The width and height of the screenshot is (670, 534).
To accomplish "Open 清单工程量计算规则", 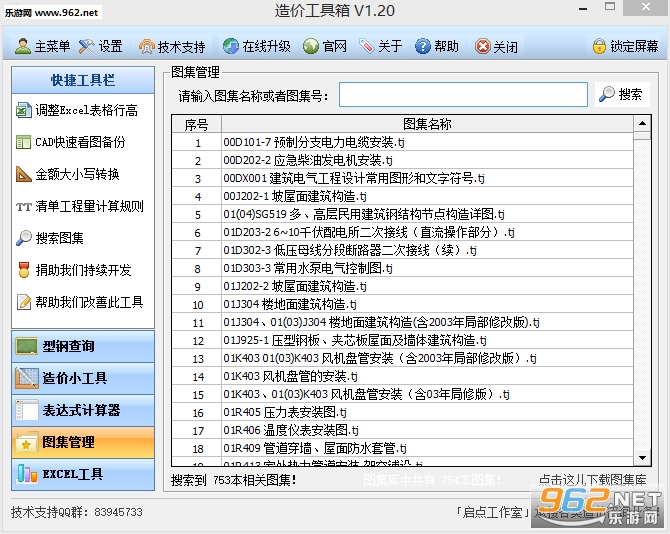I will point(80,206).
